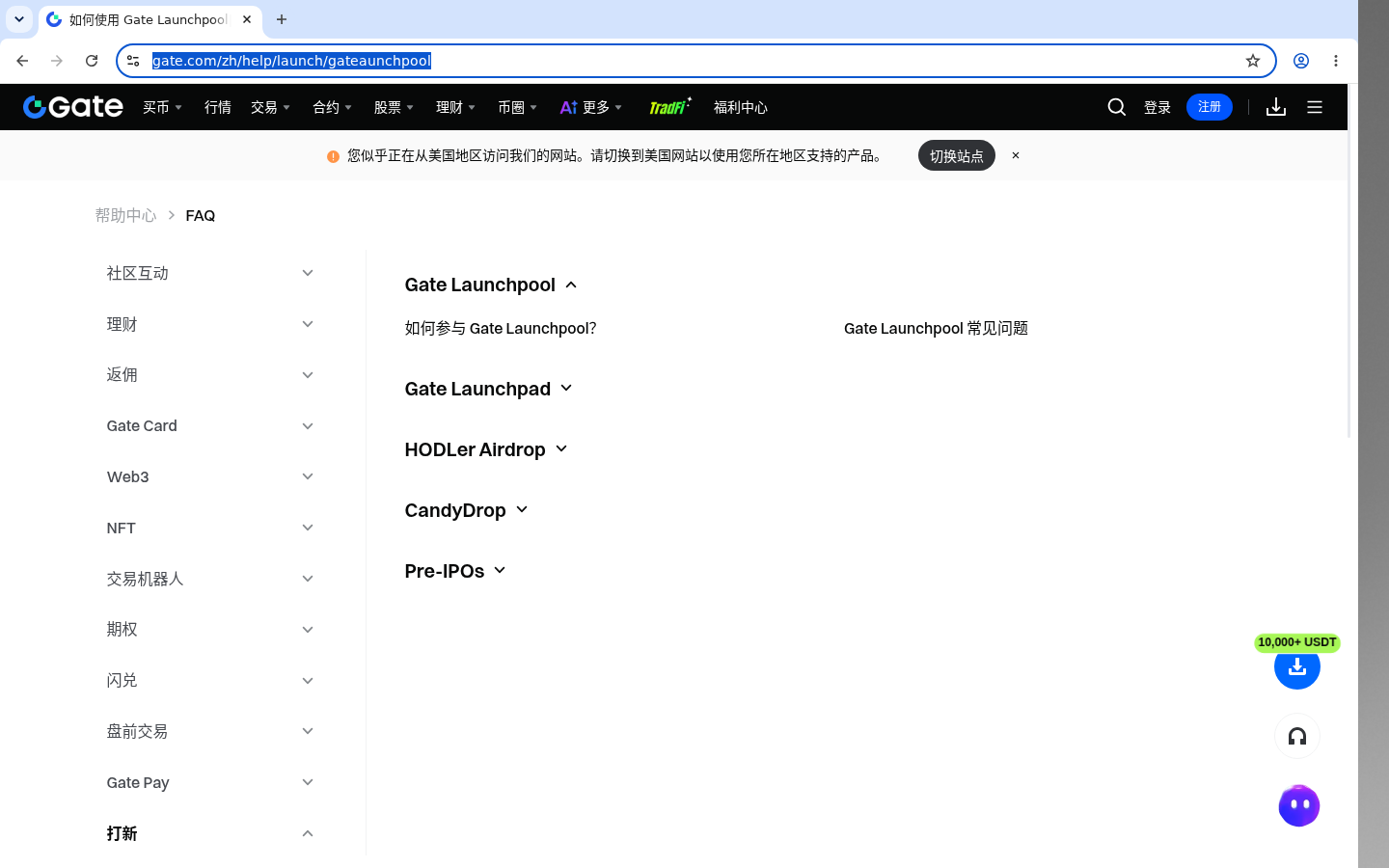Screen dimensions: 1389x868
Task: Expand the Gate Pay sidebar section
Action: [210, 782]
